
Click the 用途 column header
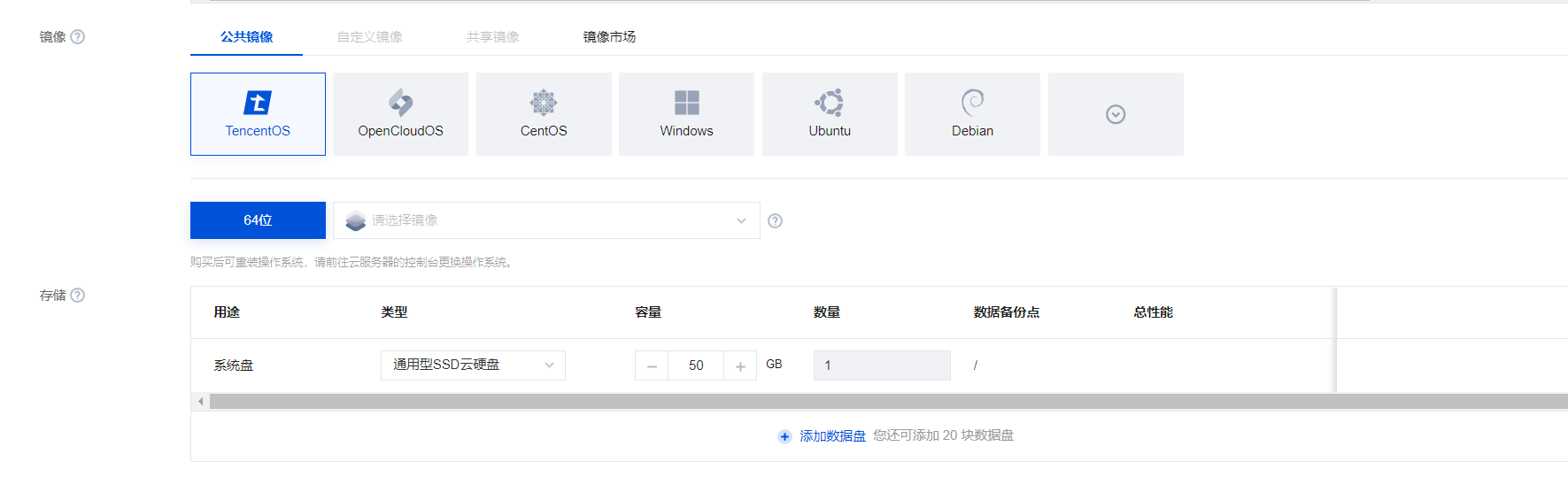227,312
